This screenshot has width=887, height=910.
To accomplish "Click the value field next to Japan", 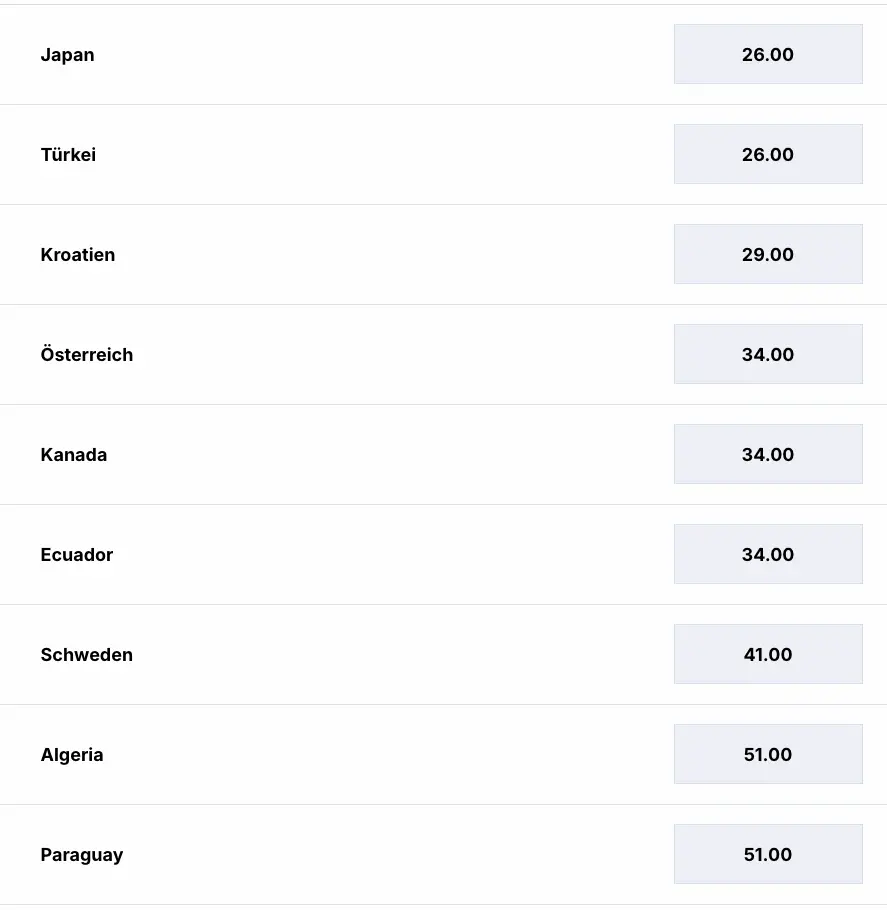I will pos(768,54).
